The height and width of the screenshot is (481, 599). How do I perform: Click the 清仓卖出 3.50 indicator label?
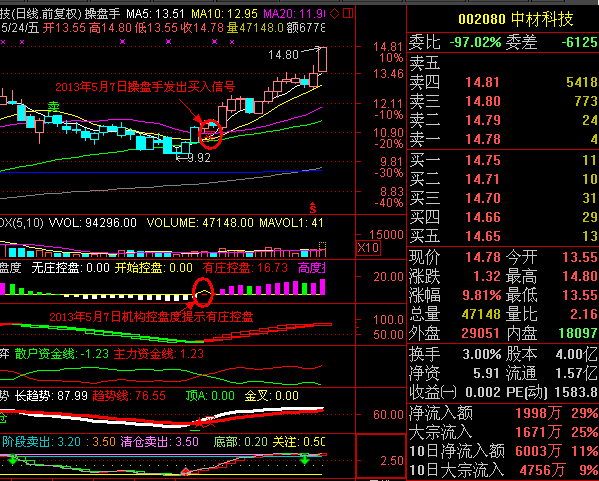point(160,442)
